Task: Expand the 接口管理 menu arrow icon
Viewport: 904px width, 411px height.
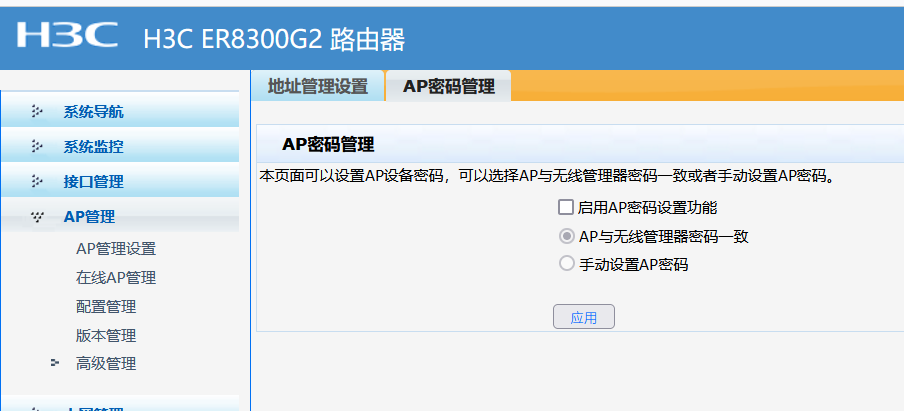Action: pyautogui.click(x=37, y=182)
